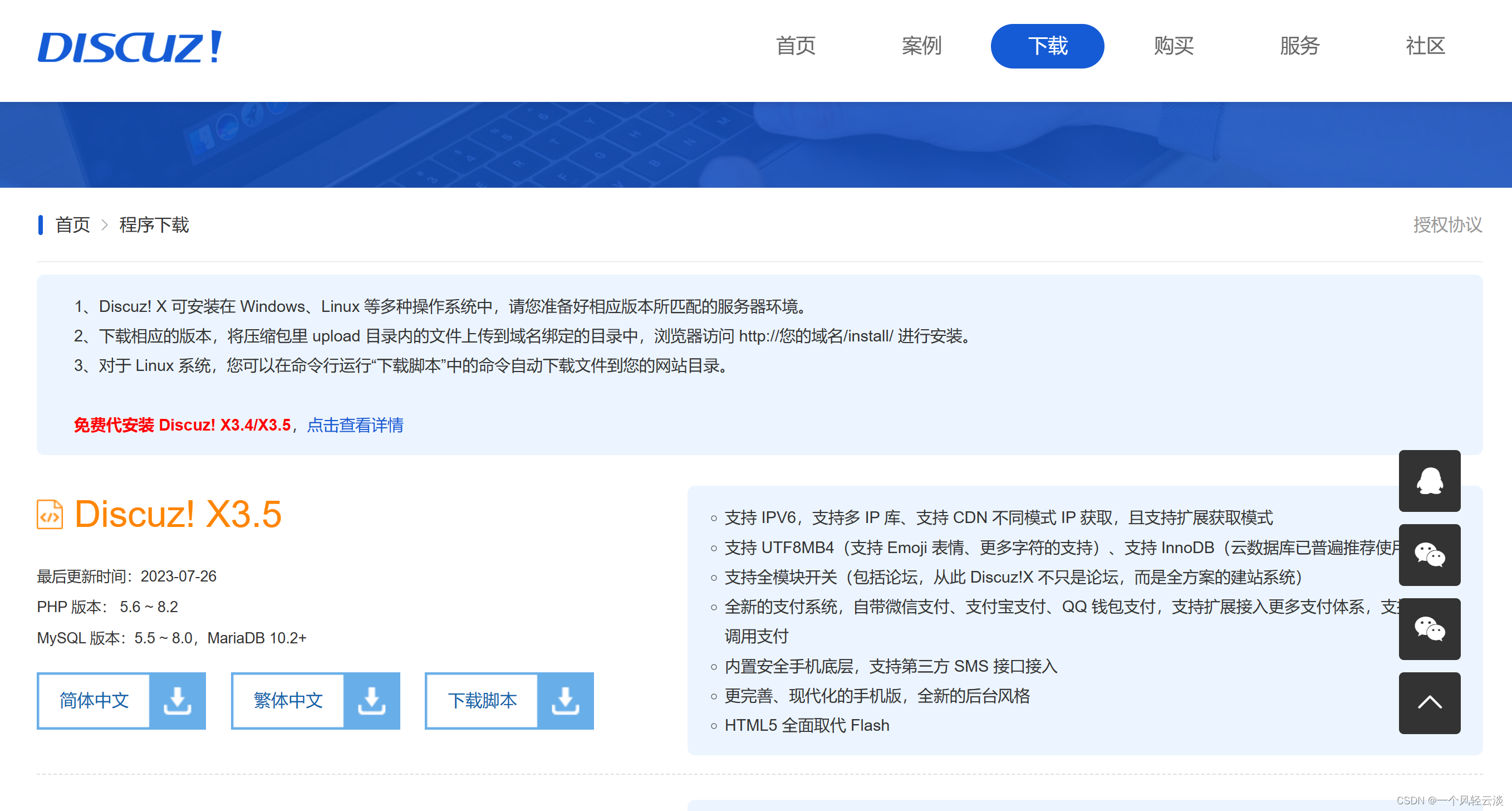
Task: Download the 简体中文 package
Action: 94,701
